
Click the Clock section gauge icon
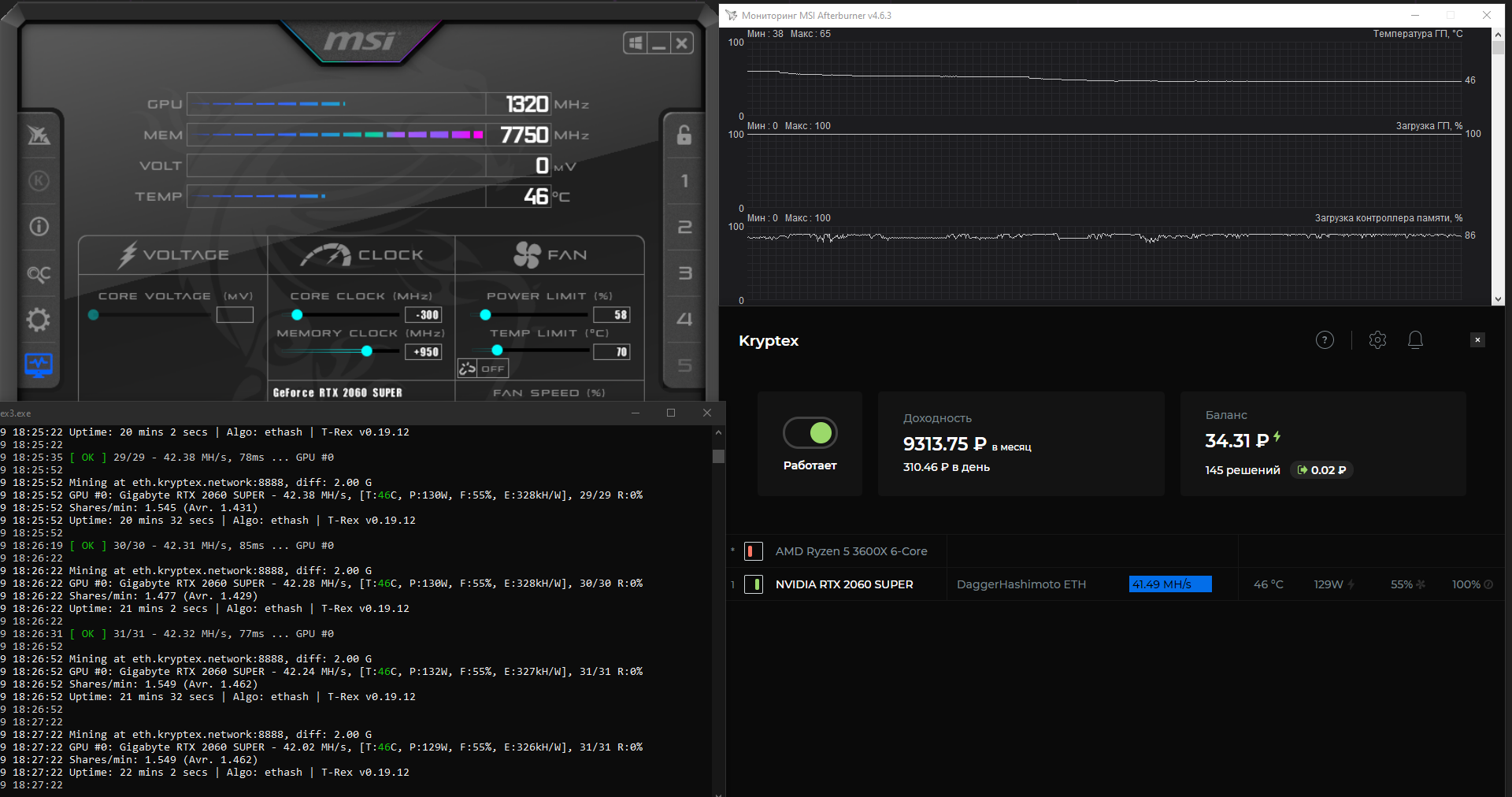pos(325,254)
